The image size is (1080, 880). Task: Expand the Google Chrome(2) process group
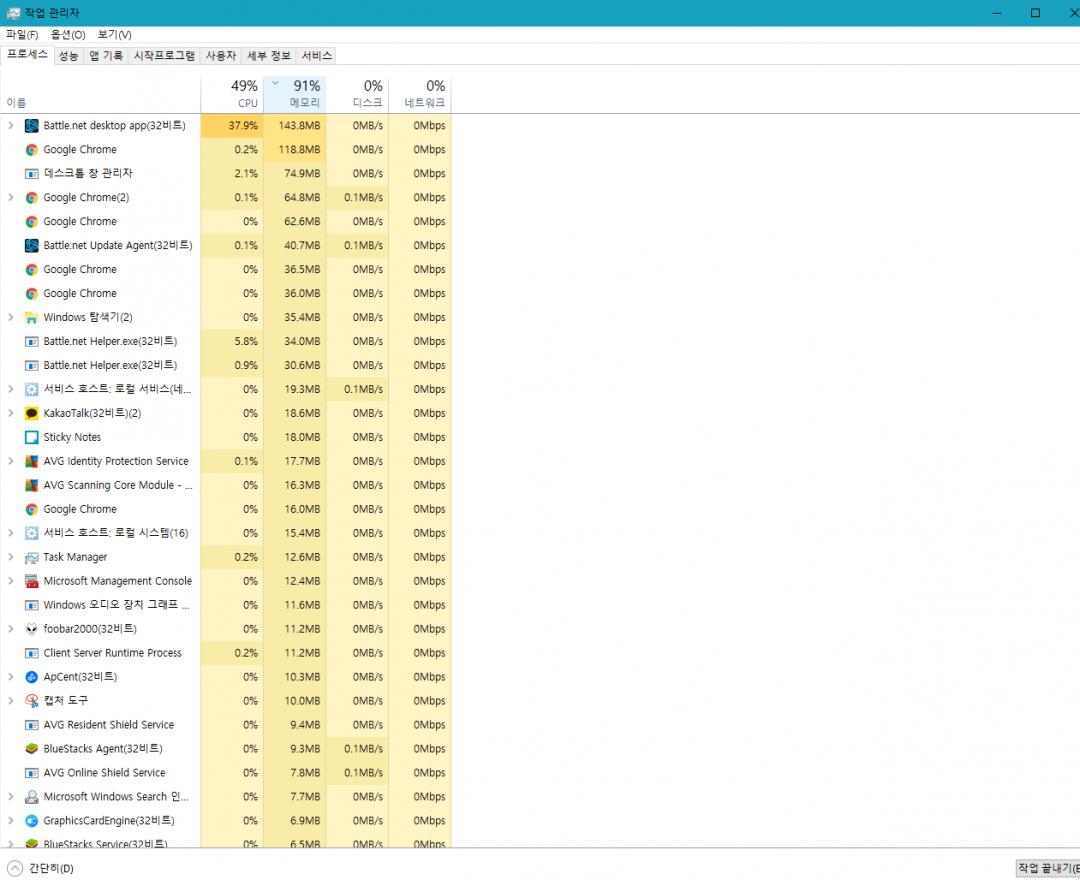tap(11, 198)
